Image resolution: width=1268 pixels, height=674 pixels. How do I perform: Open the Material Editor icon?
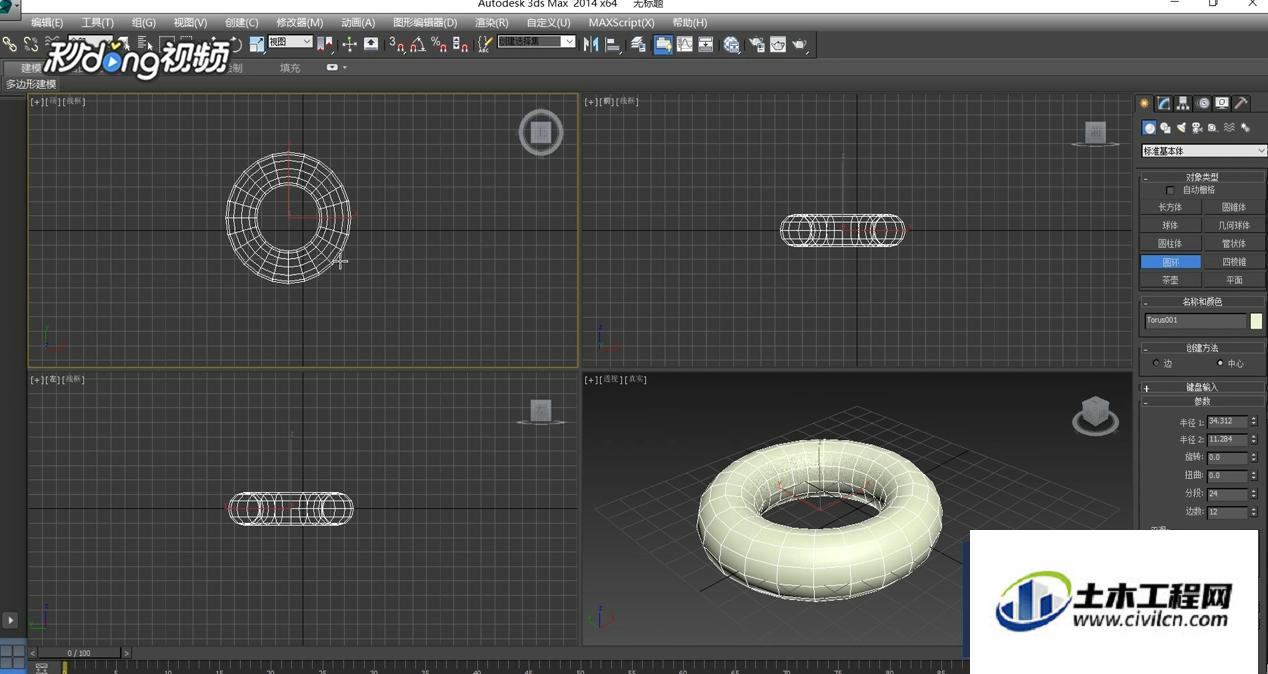point(731,44)
